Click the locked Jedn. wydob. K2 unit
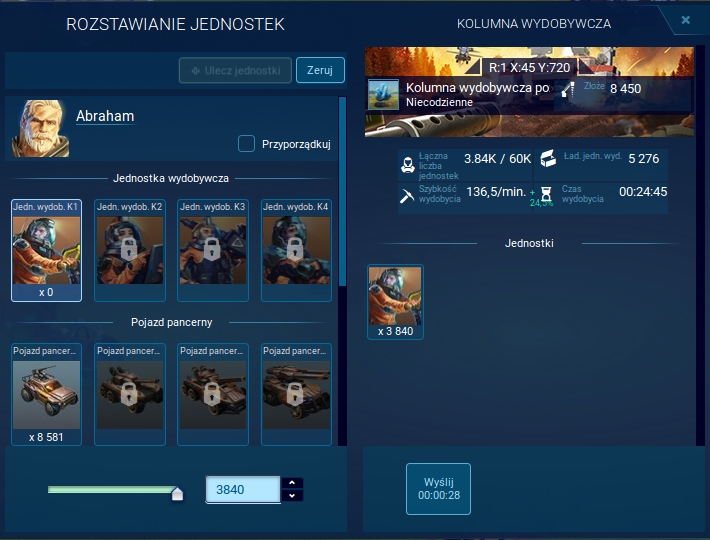This screenshot has height=540, width=710. click(x=129, y=249)
